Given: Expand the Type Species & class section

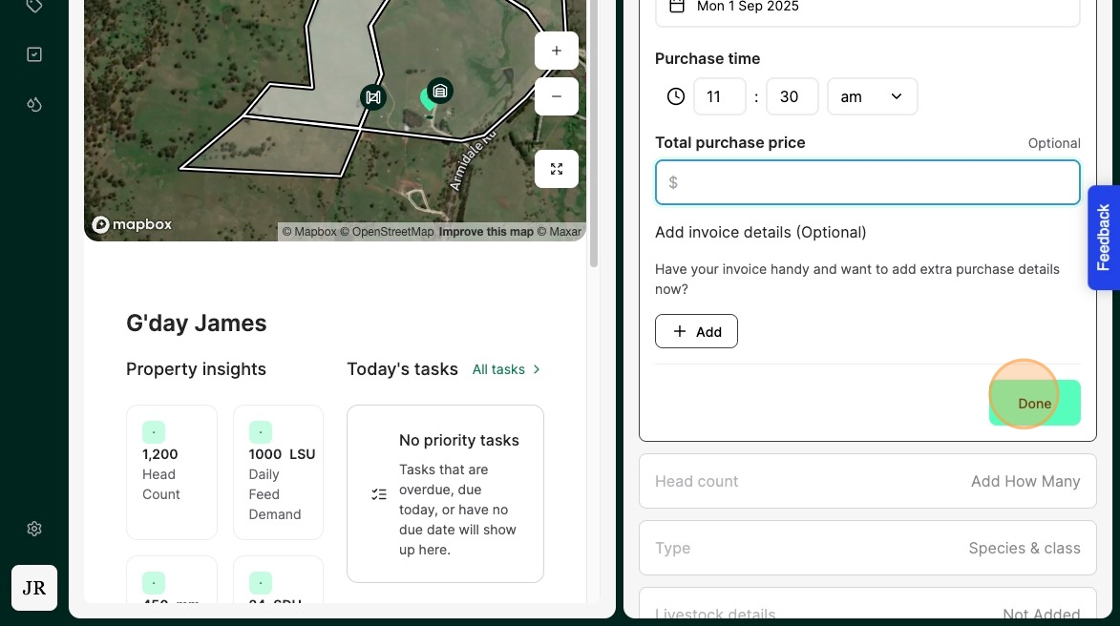Looking at the screenshot, I should point(867,548).
